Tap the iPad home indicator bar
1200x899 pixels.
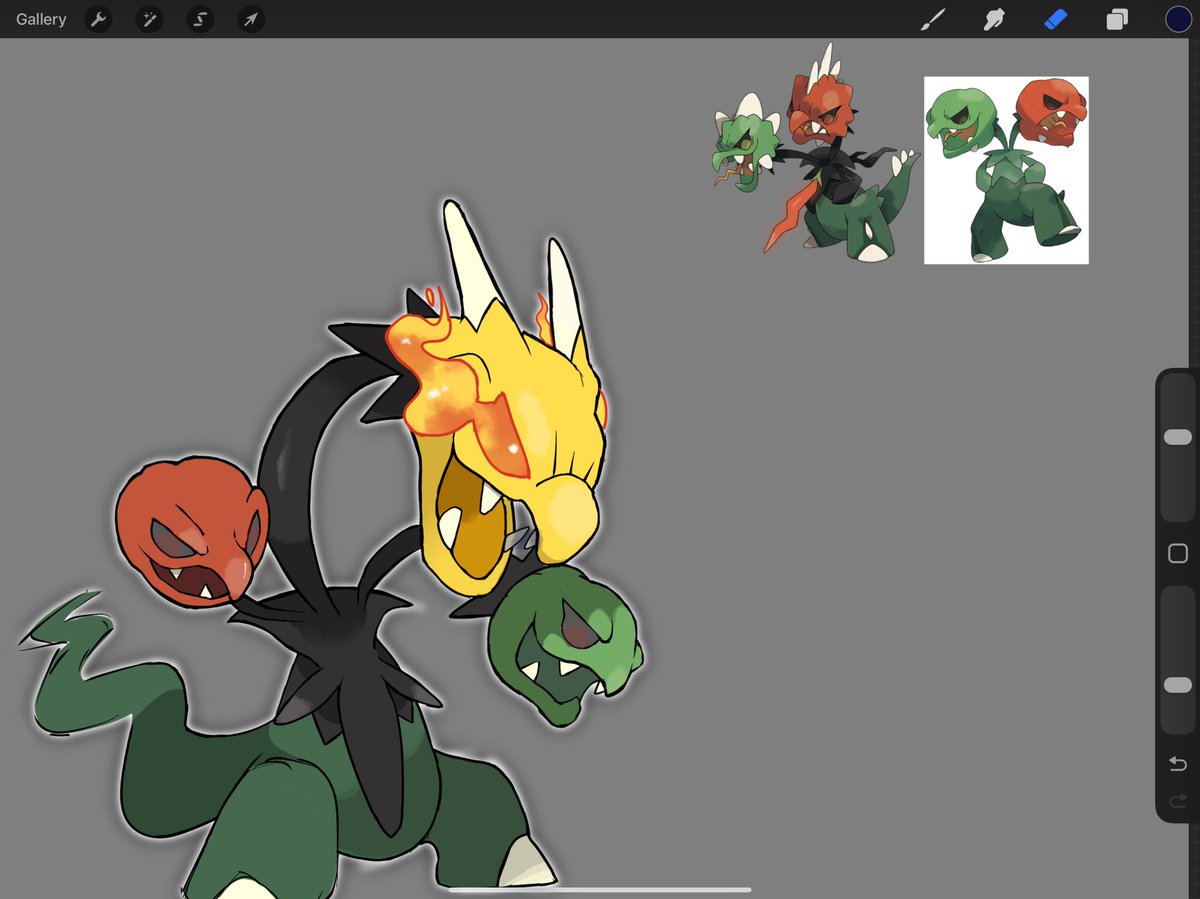coord(600,889)
